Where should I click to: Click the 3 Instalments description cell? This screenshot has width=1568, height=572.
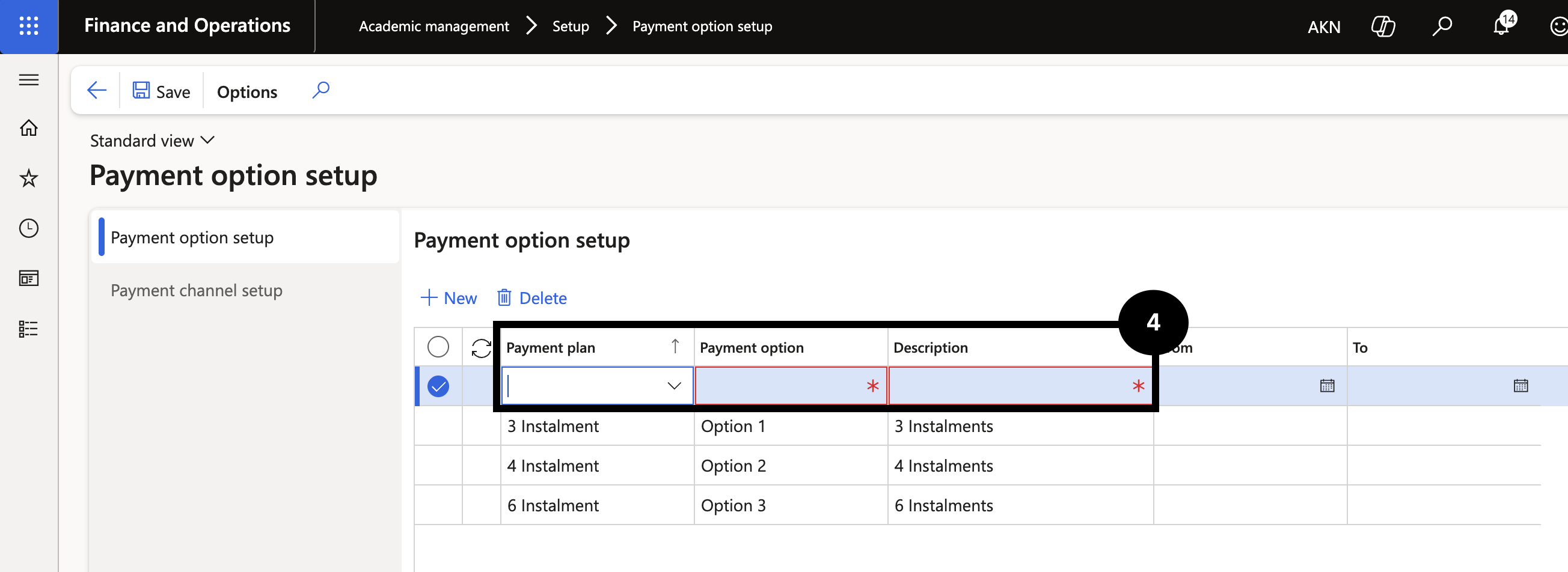[x=1020, y=426]
